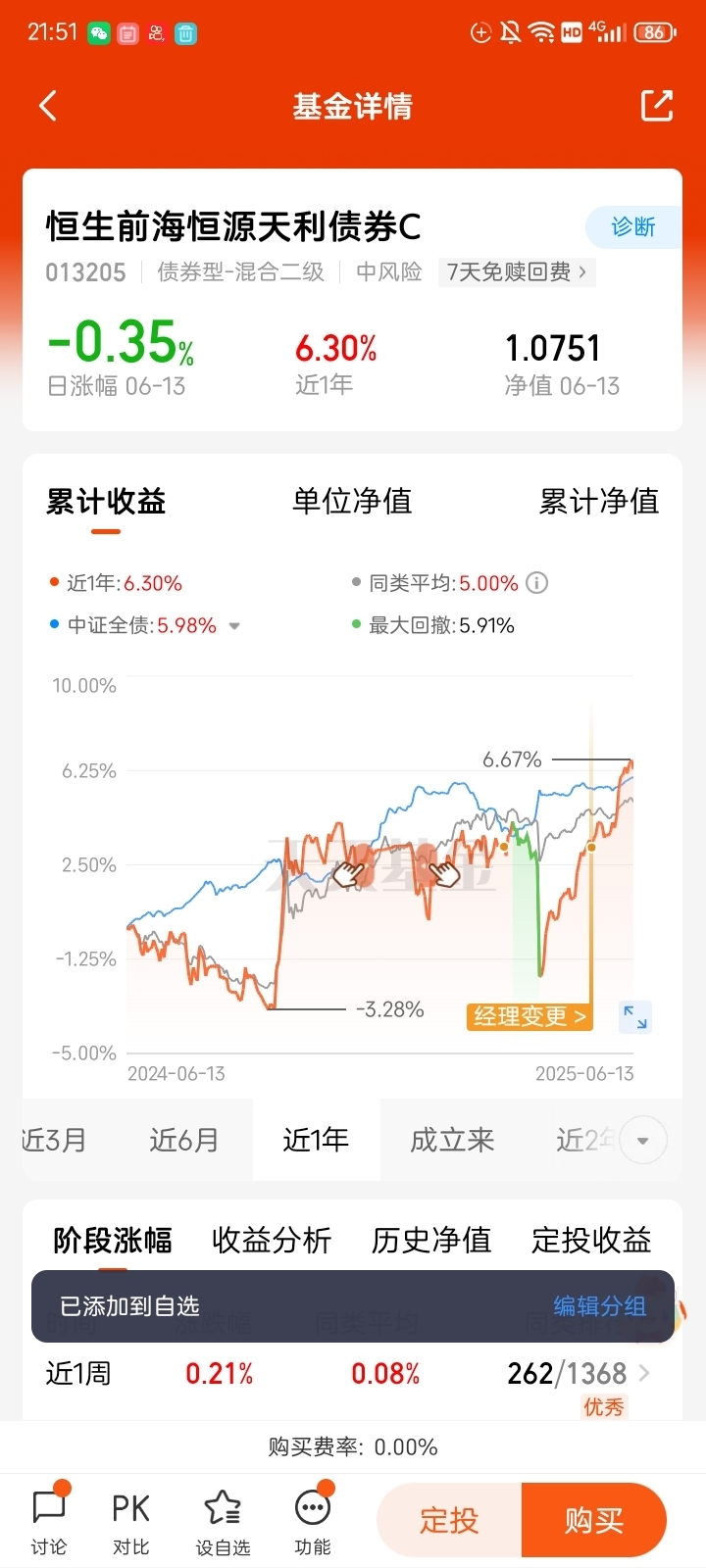Open the 中证全债 benchmark dropdown arrow
The height and width of the screenshot is (1568, 706).
(x=234, y=626)
